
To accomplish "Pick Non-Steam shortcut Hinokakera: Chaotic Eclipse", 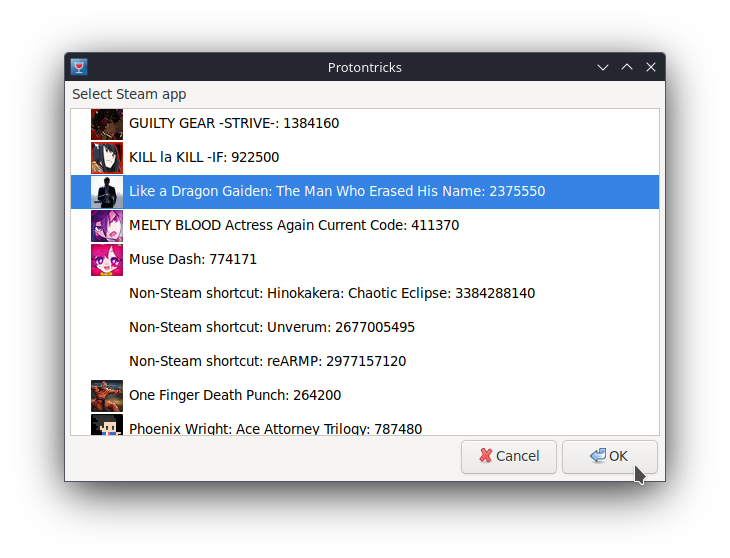I will coord(365,294).
